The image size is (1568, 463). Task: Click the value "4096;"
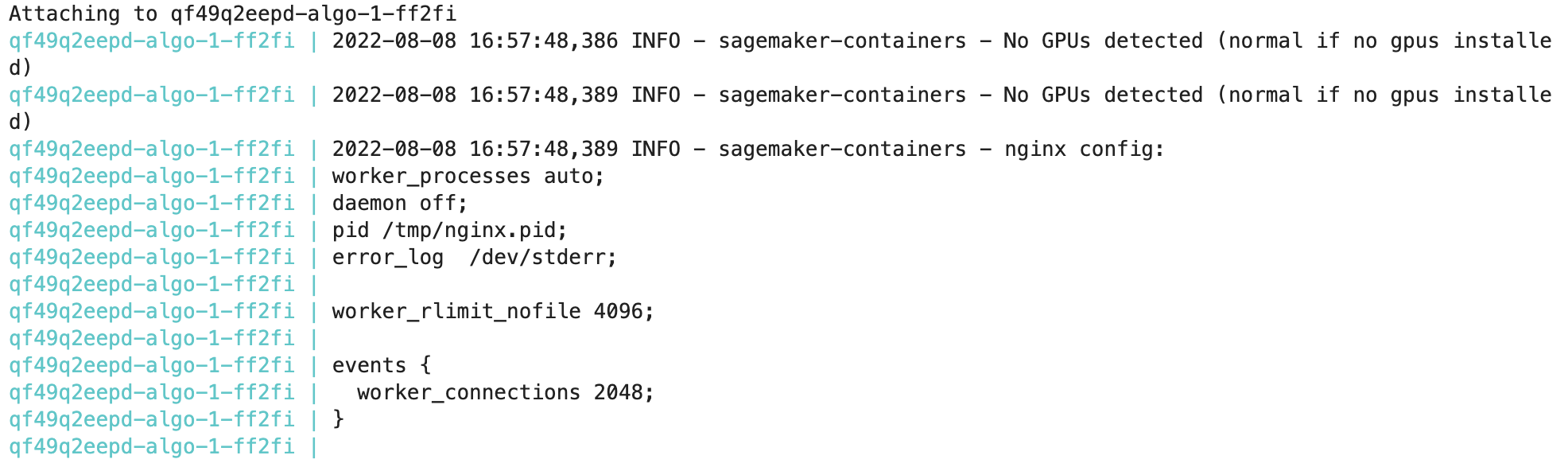[624, 311]
